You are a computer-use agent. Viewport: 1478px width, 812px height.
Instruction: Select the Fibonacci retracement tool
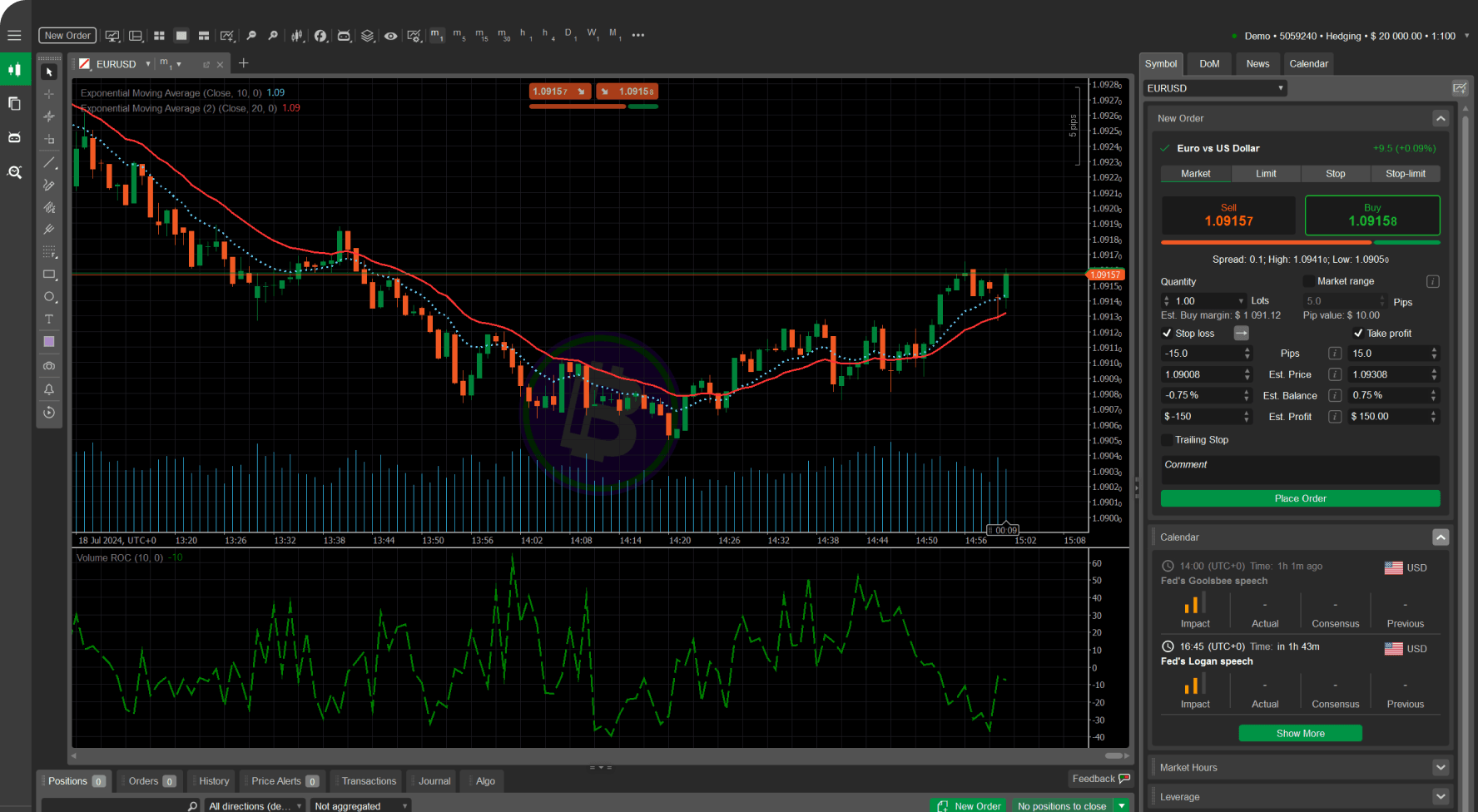click(x=49, y=252)
